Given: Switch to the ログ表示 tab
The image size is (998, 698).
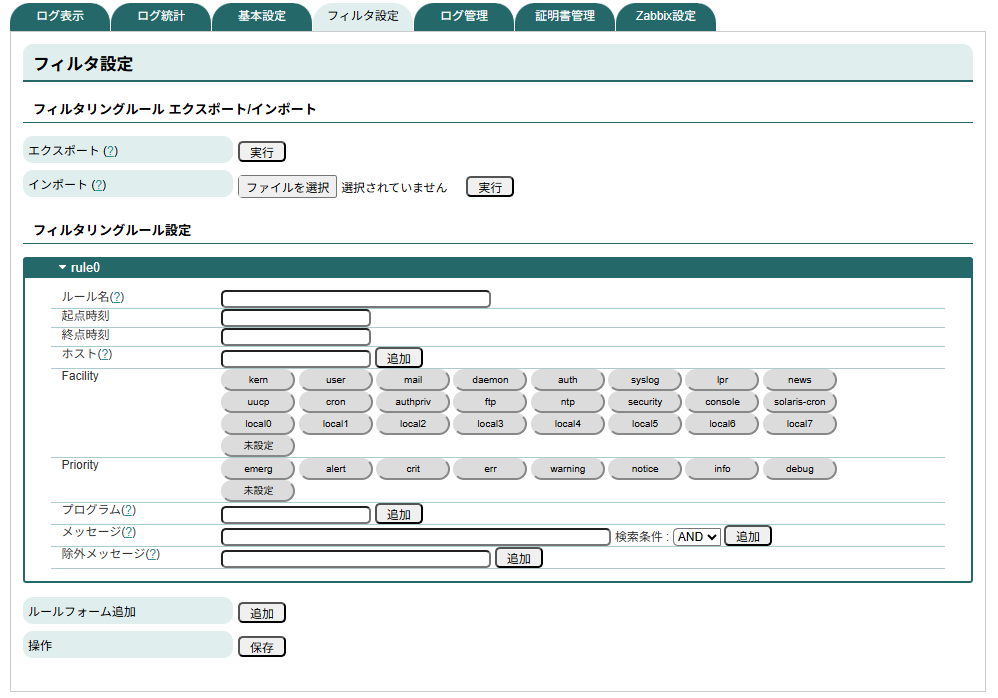Looking at the screenshot, I should (57, 16).
